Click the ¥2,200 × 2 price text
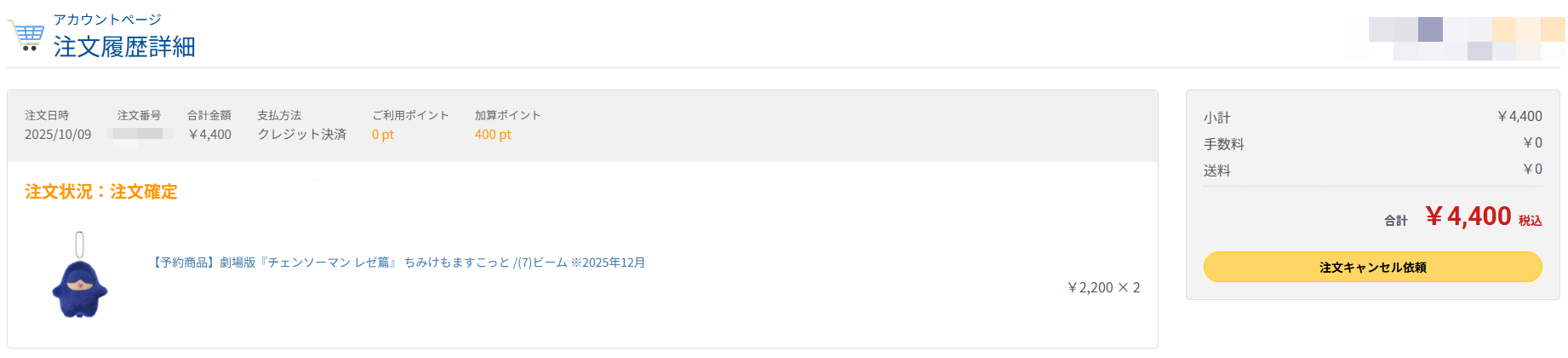The image size is (1568, 358). tap(1103, 288)
